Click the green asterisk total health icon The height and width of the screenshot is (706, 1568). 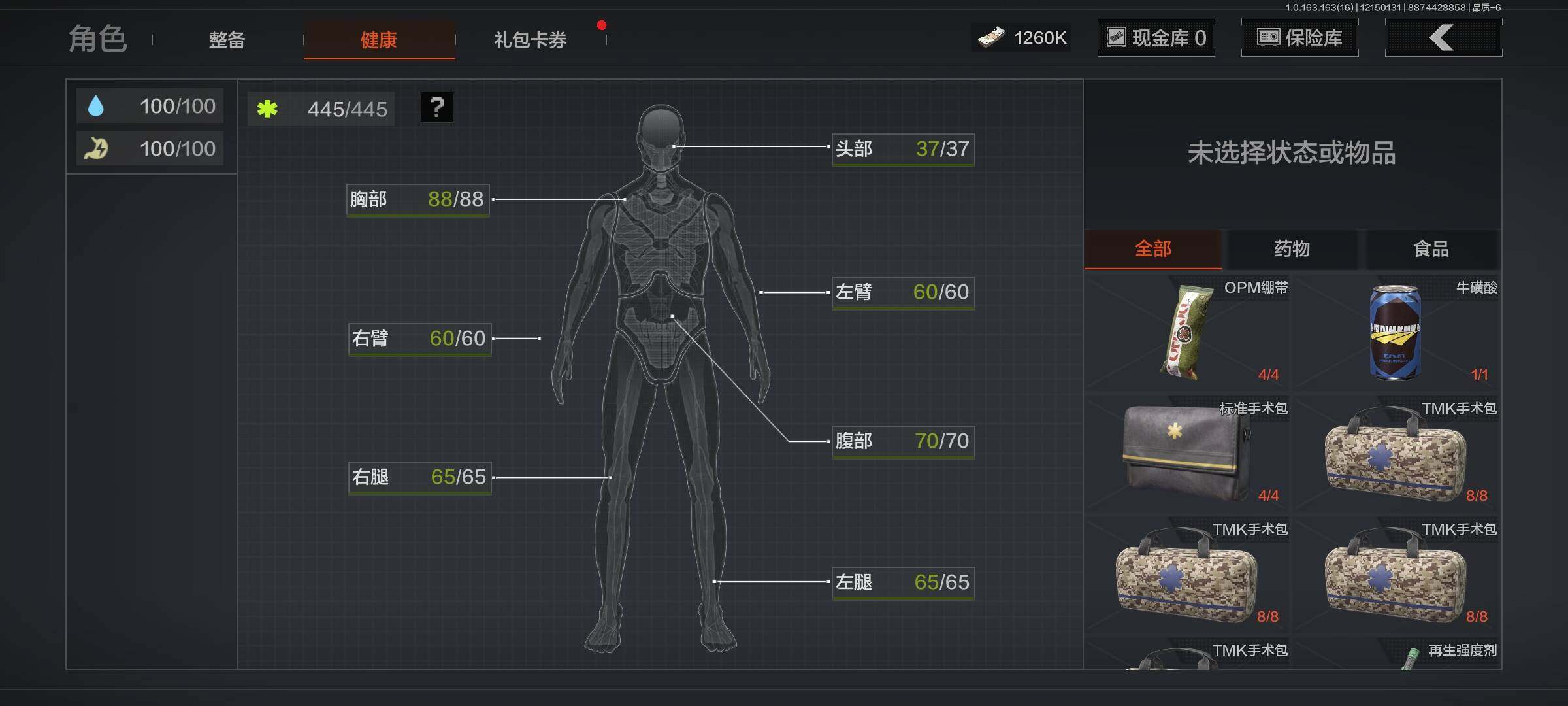point(267,109)
